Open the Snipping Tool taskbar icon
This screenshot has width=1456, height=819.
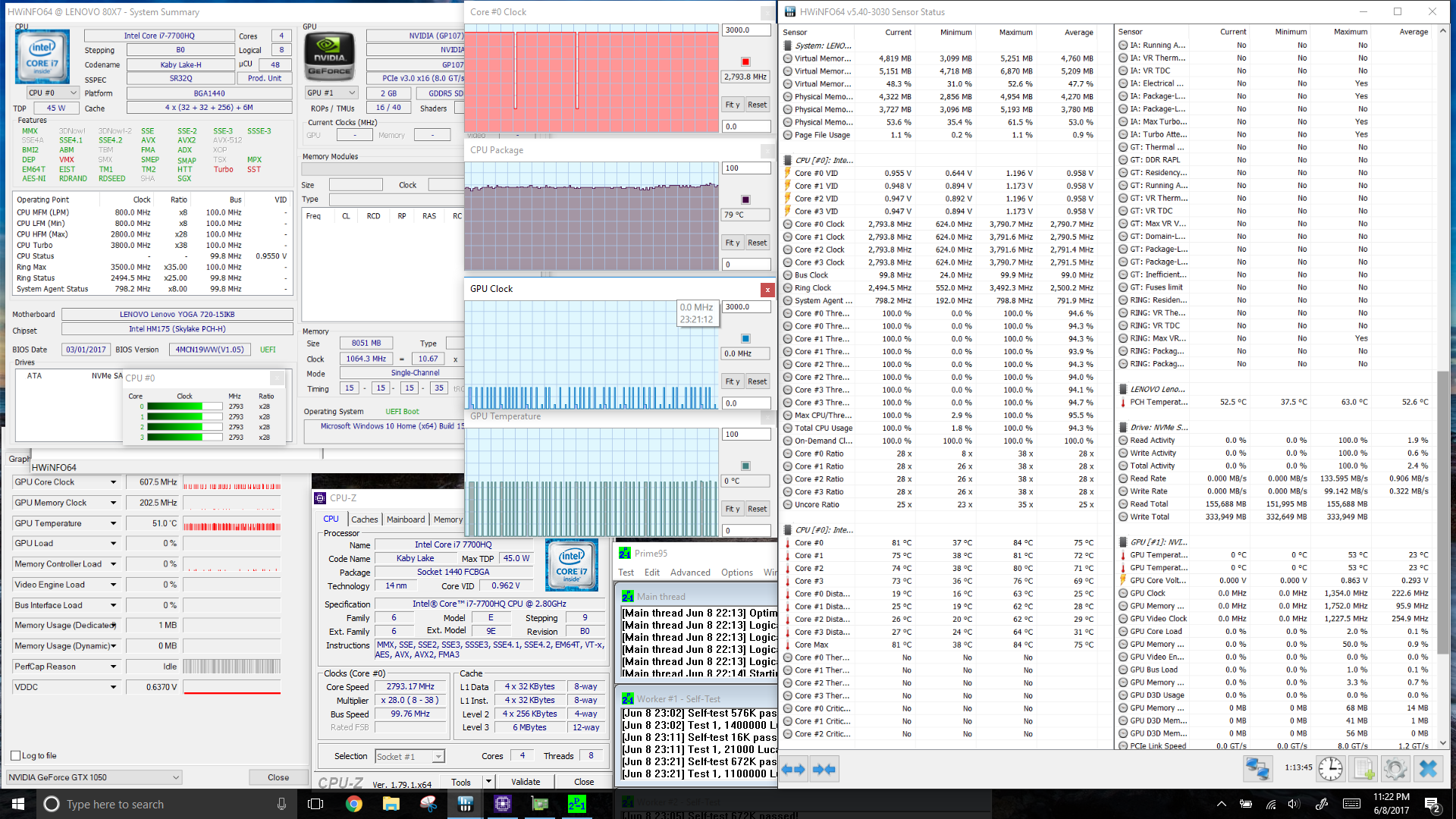(x=428, y=804)
